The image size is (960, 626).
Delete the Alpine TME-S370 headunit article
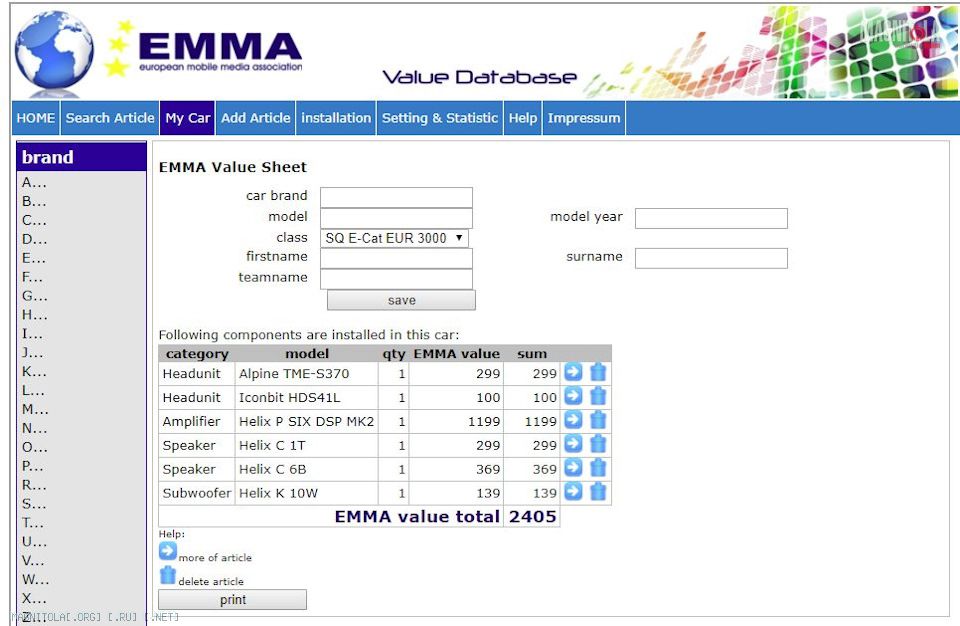pyautogui.click(x=598, y=372)
